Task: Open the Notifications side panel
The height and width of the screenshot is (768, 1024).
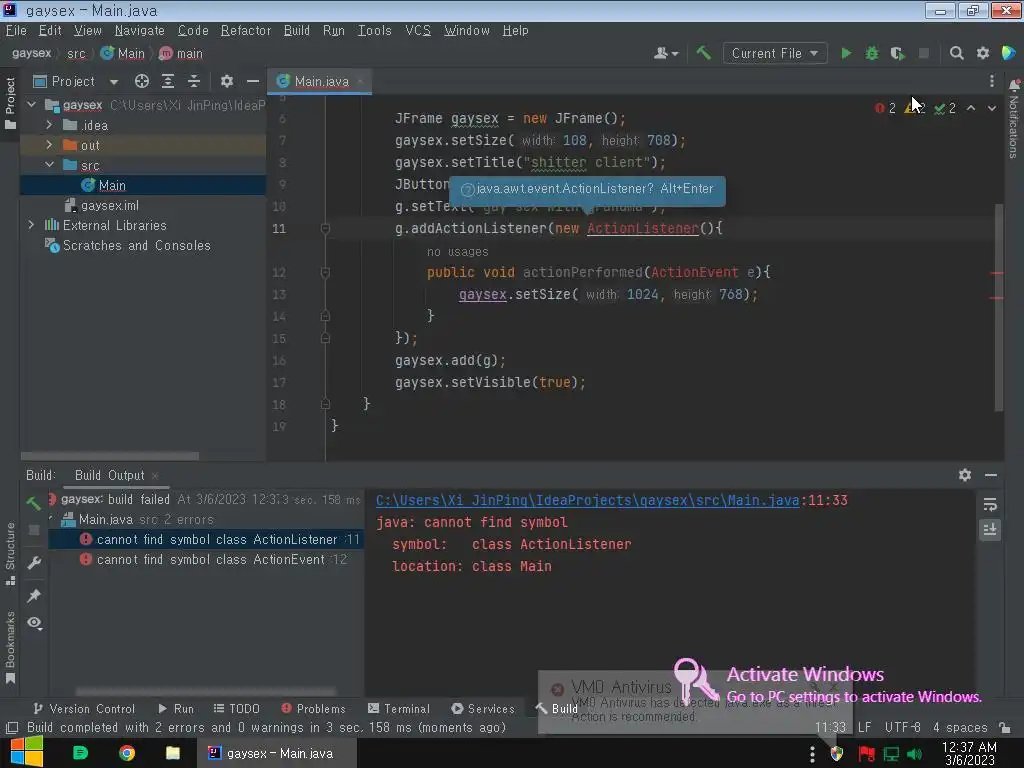Action: pyautogui.click(x=1014, y=120)
